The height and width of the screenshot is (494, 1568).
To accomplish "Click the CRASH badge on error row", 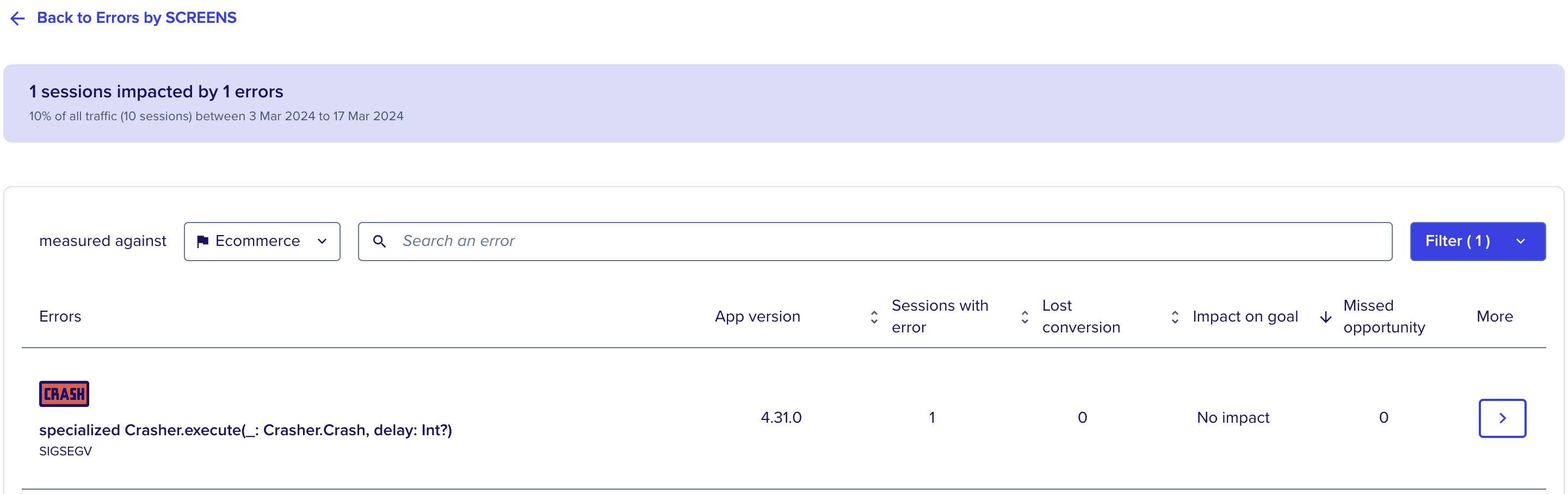I will tap(64, 393).
